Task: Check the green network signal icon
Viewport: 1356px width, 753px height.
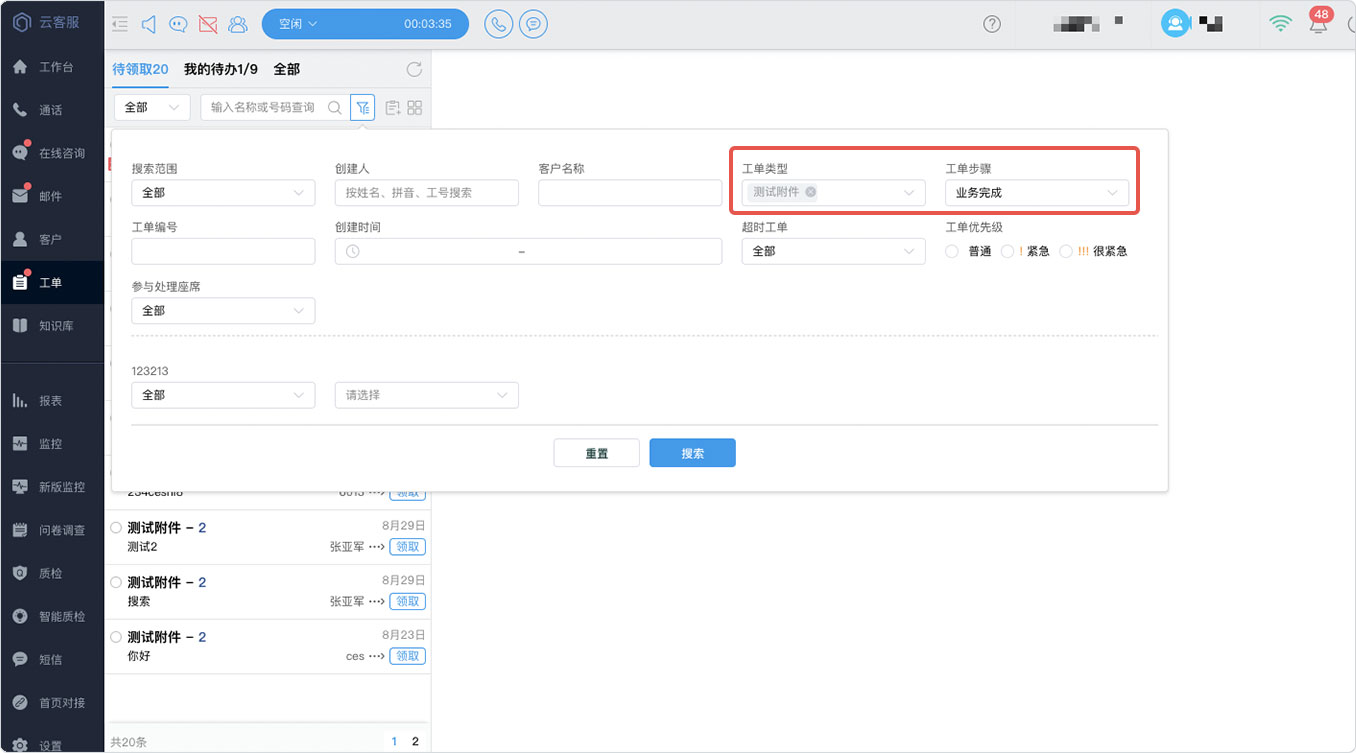Action: click(1281, 24)
